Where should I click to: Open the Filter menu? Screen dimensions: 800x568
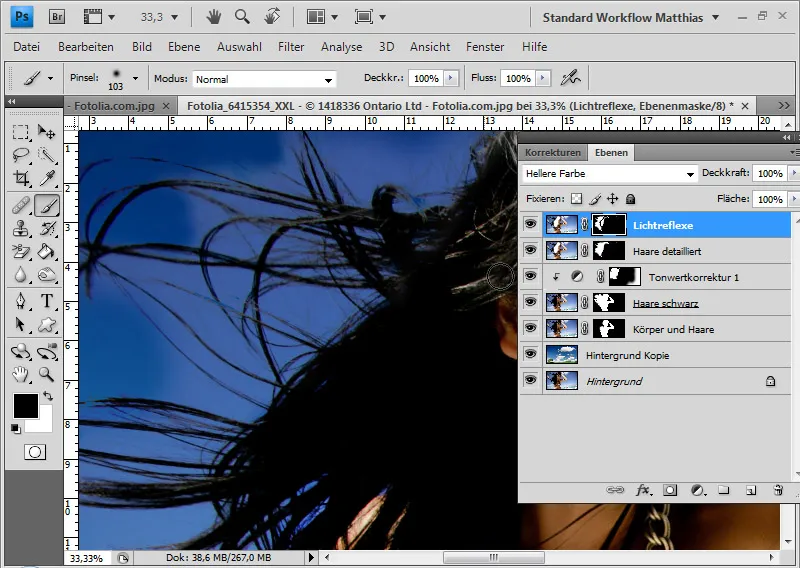click(x=291, y=47)
